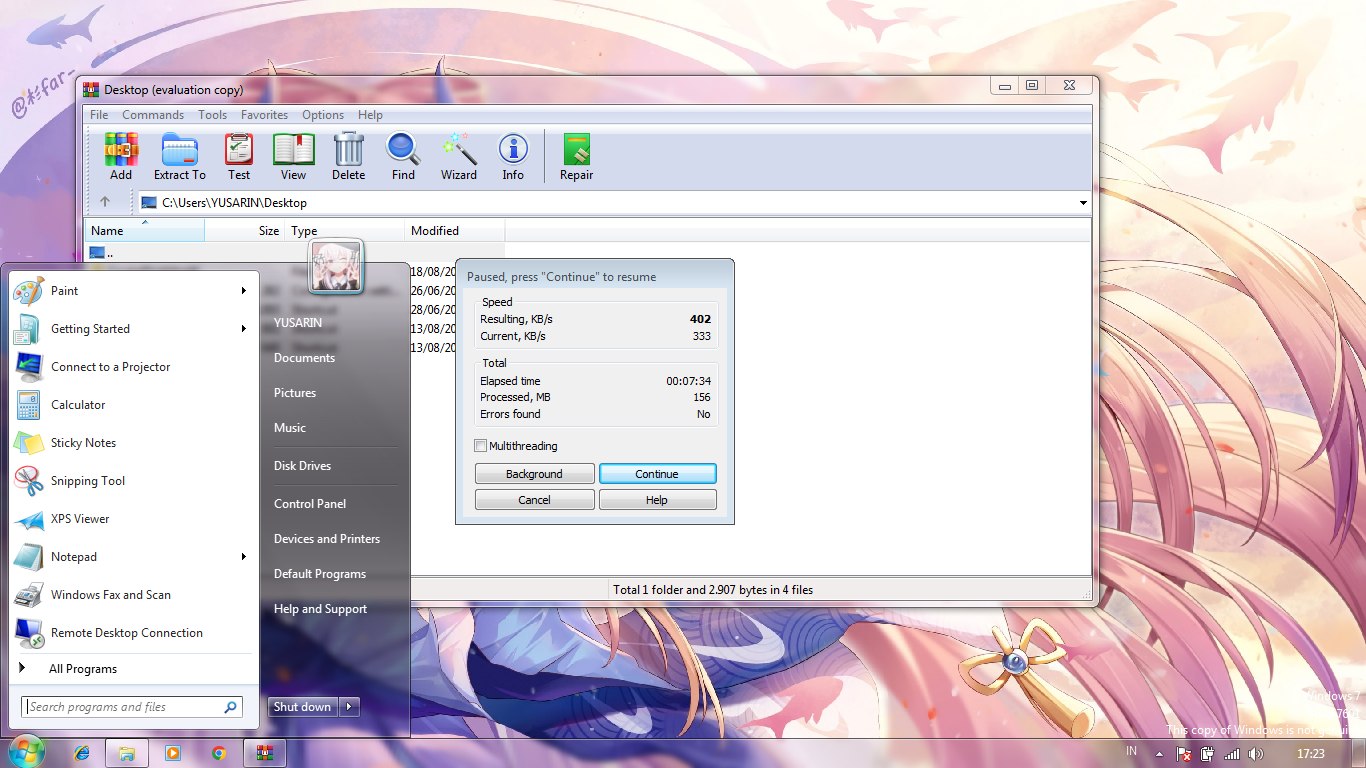
Task: Click the Background button
Action: [x=534, y=474]
